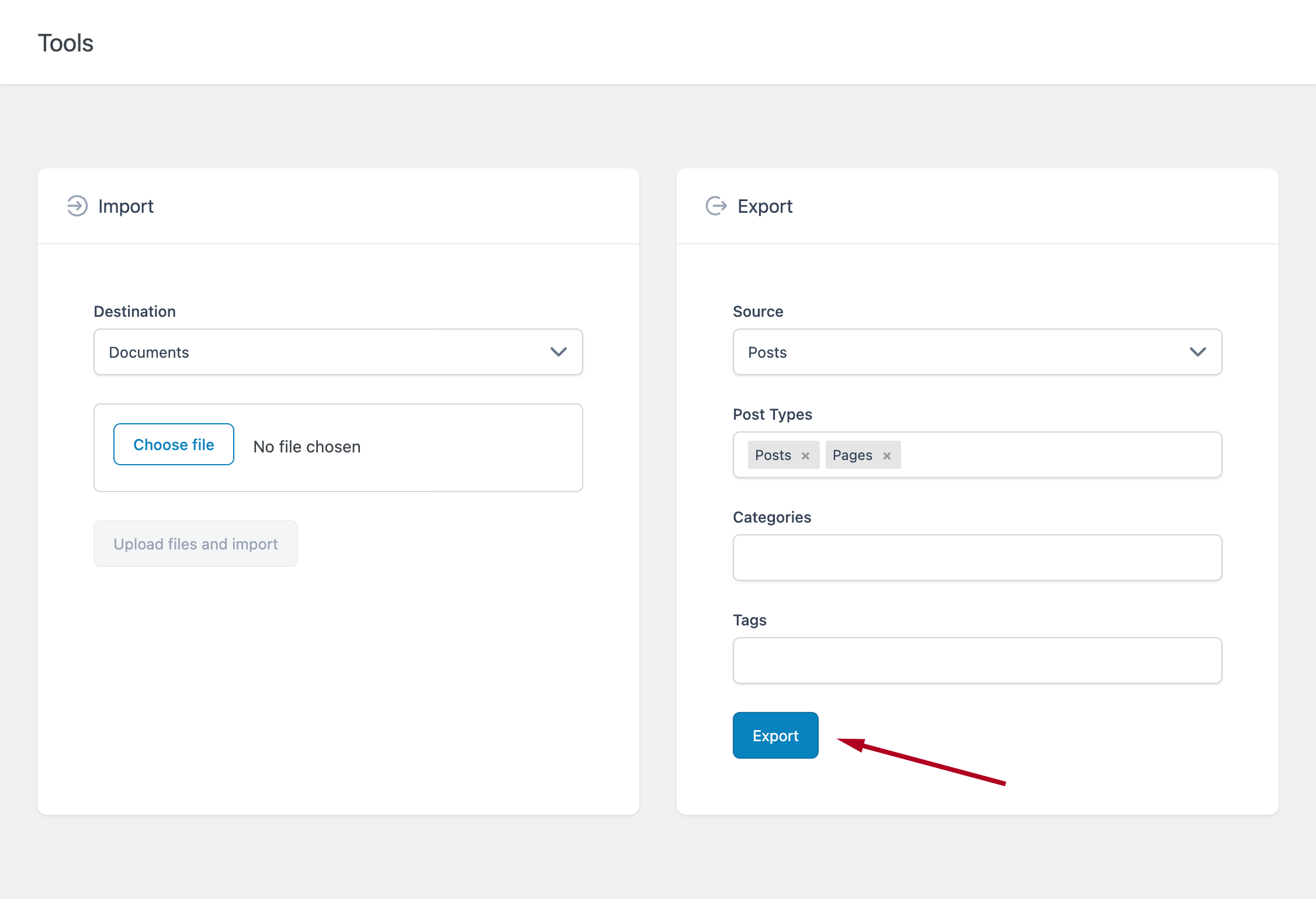
Task: Expand the Post Types selector field
Action: [1052, 455]
